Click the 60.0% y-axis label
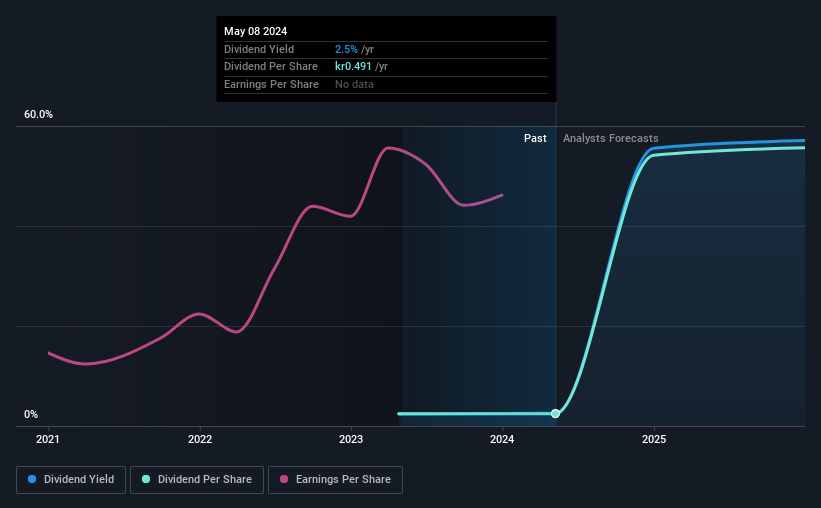Screen dimensions: 821x508 click(x=38, y=115)
